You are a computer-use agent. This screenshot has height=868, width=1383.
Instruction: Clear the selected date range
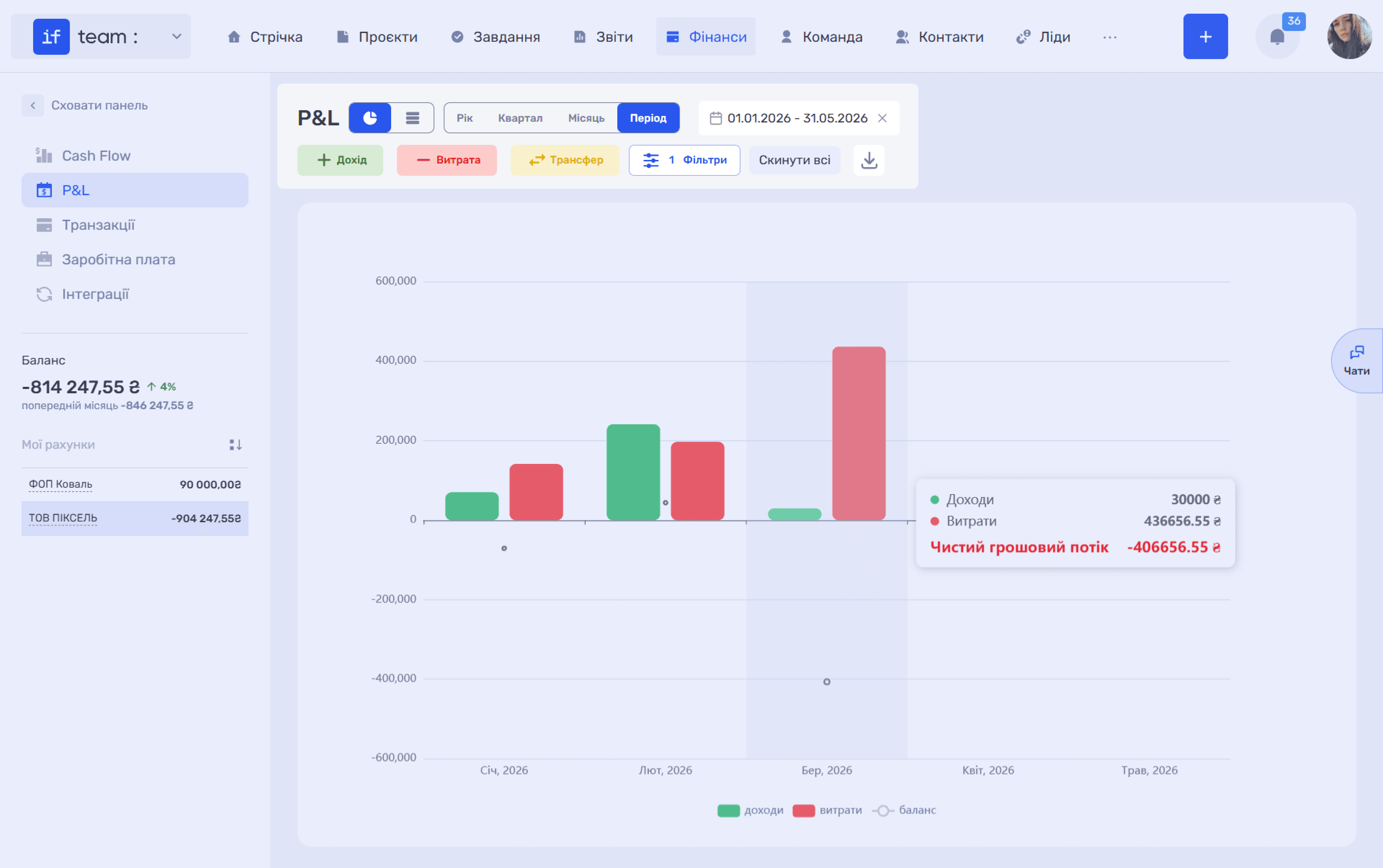tap(882, 118)
